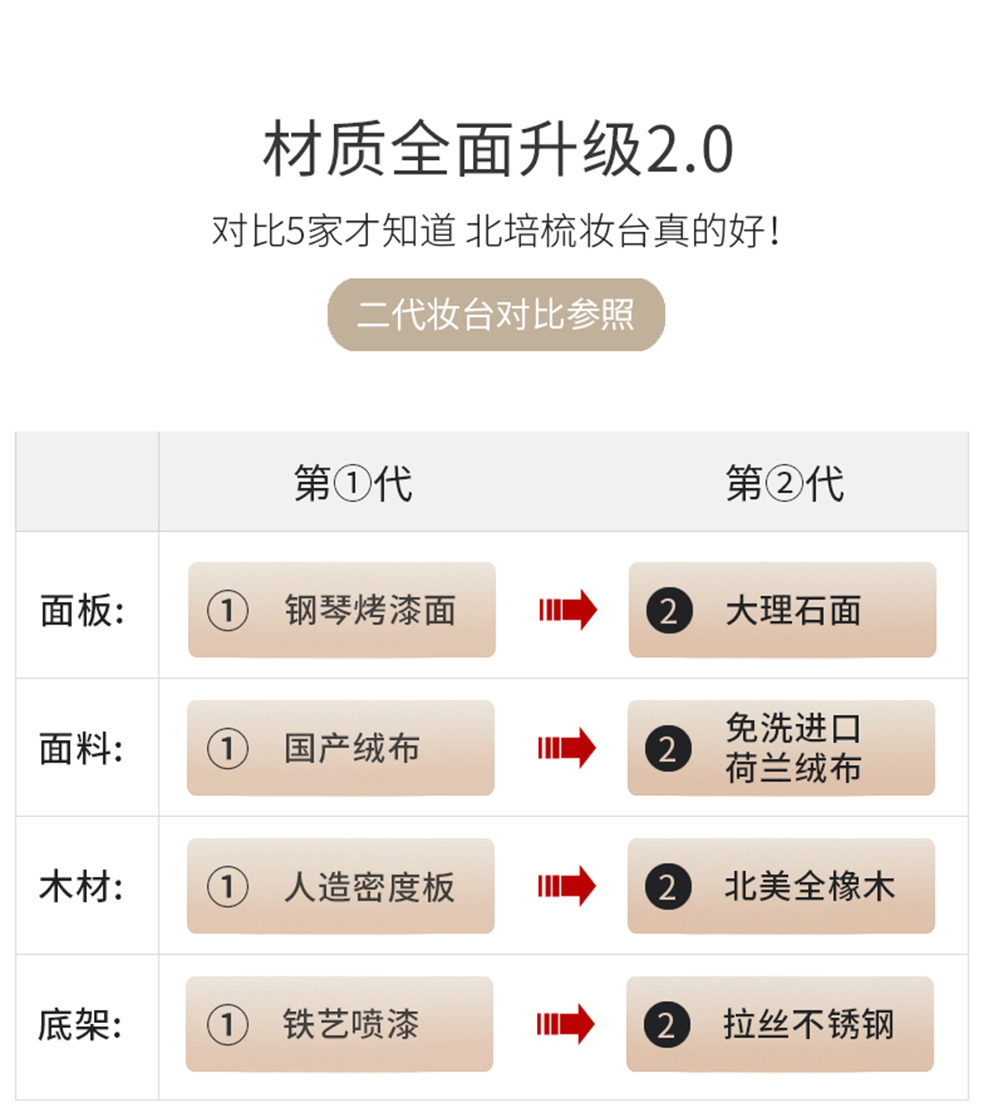Click the 材质全面升级2.0 heading
Image resolution: width=990 pixels, height=1113 pixels.
(497, 148)
